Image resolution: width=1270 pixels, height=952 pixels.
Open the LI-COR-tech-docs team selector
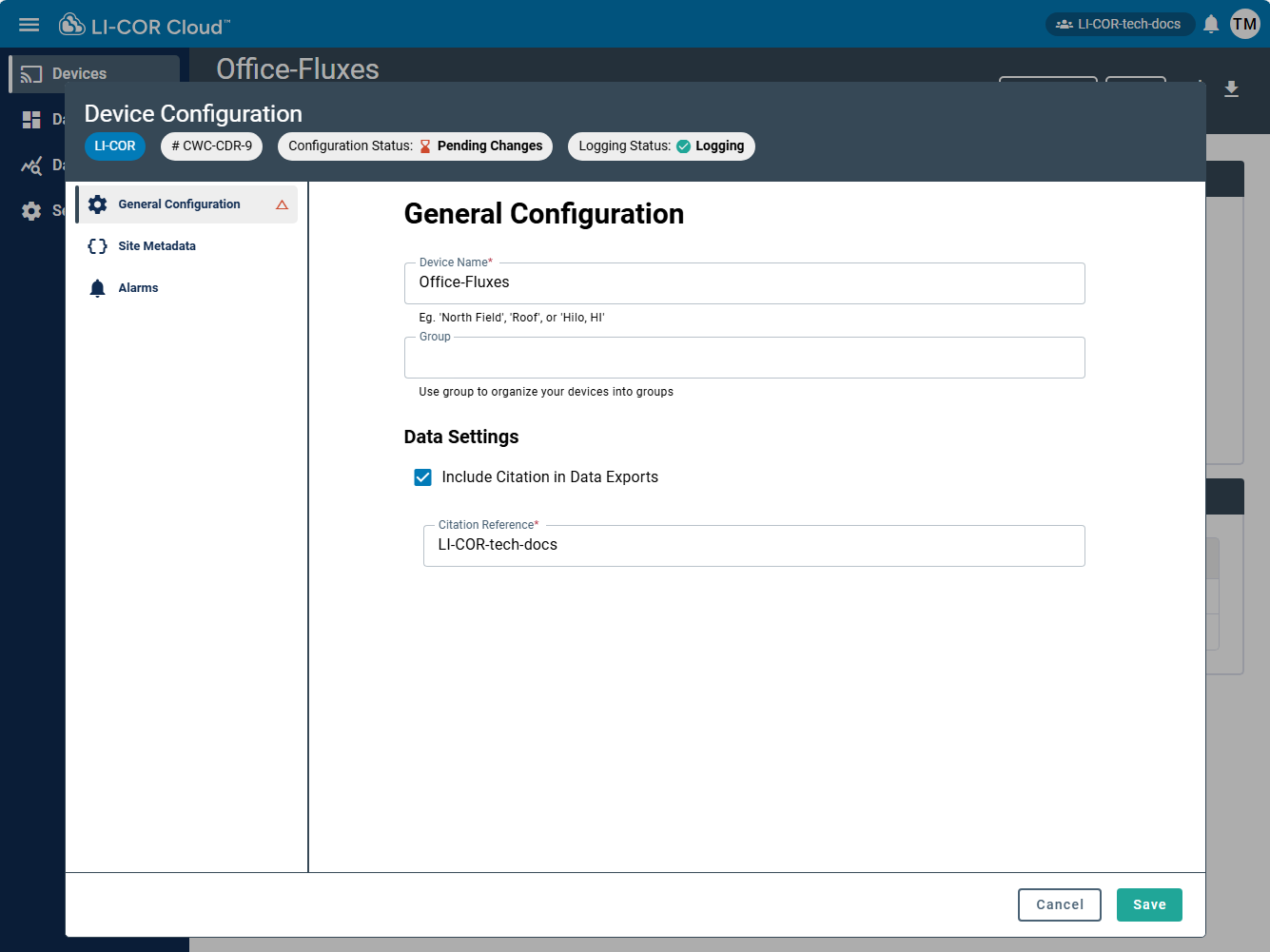click(1120, 24)
